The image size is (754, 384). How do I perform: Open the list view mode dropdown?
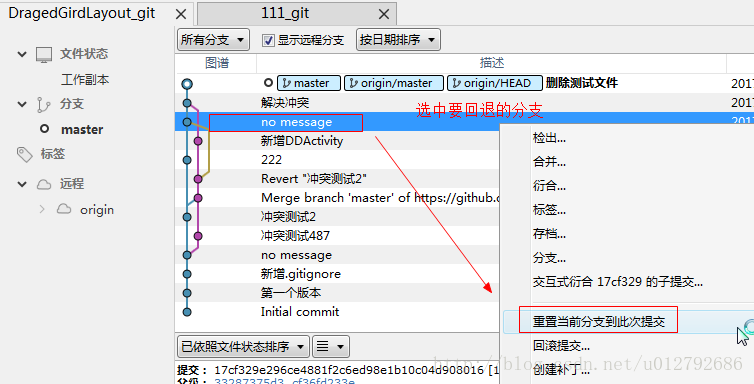coord(331,347)
